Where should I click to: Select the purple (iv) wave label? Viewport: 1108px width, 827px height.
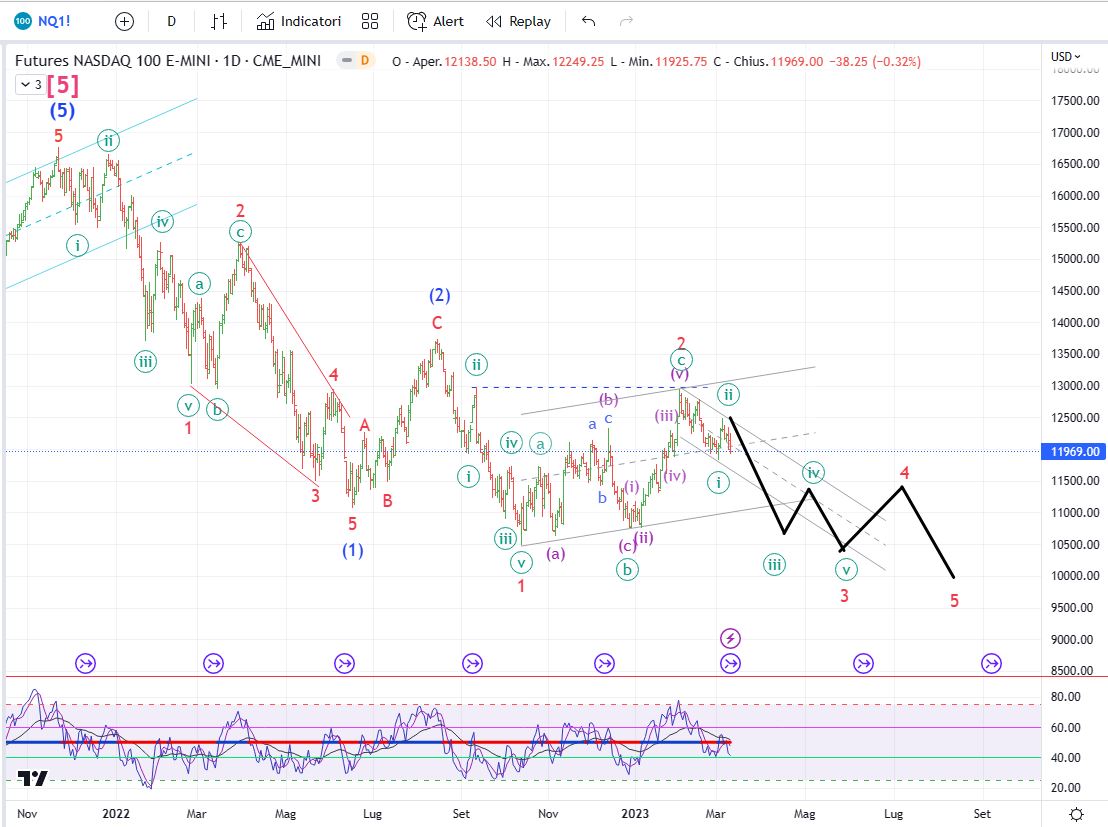pos(675,476)
